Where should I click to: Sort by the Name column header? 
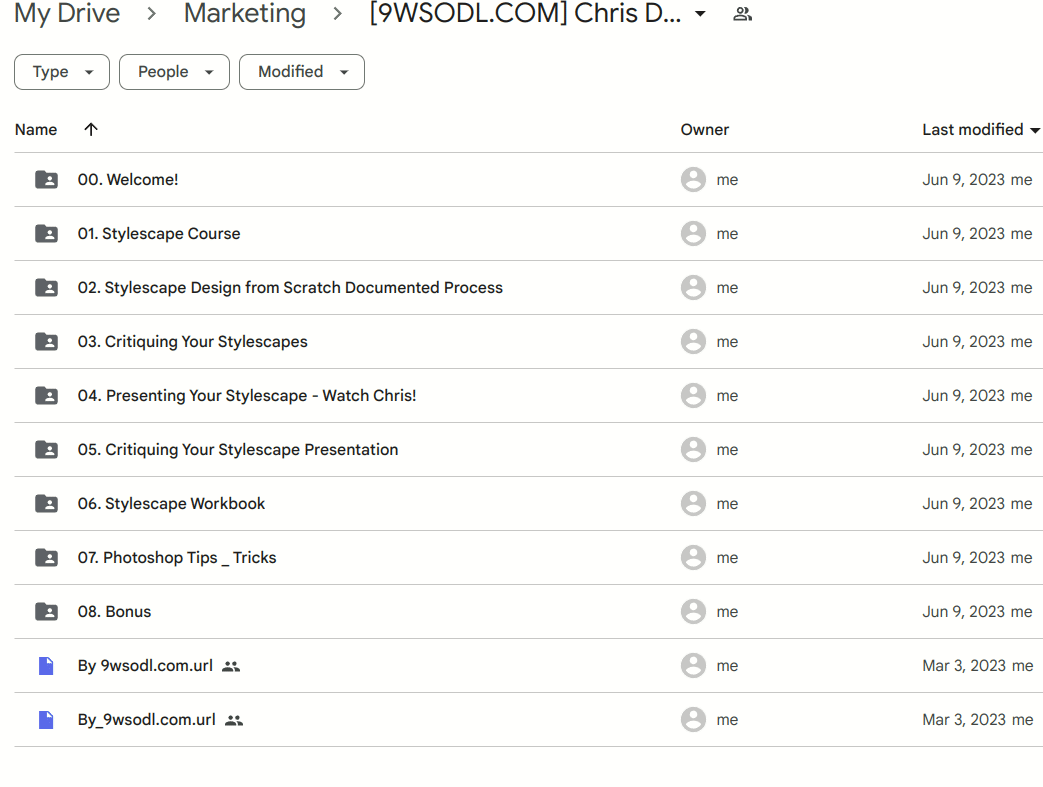[36, 130]
